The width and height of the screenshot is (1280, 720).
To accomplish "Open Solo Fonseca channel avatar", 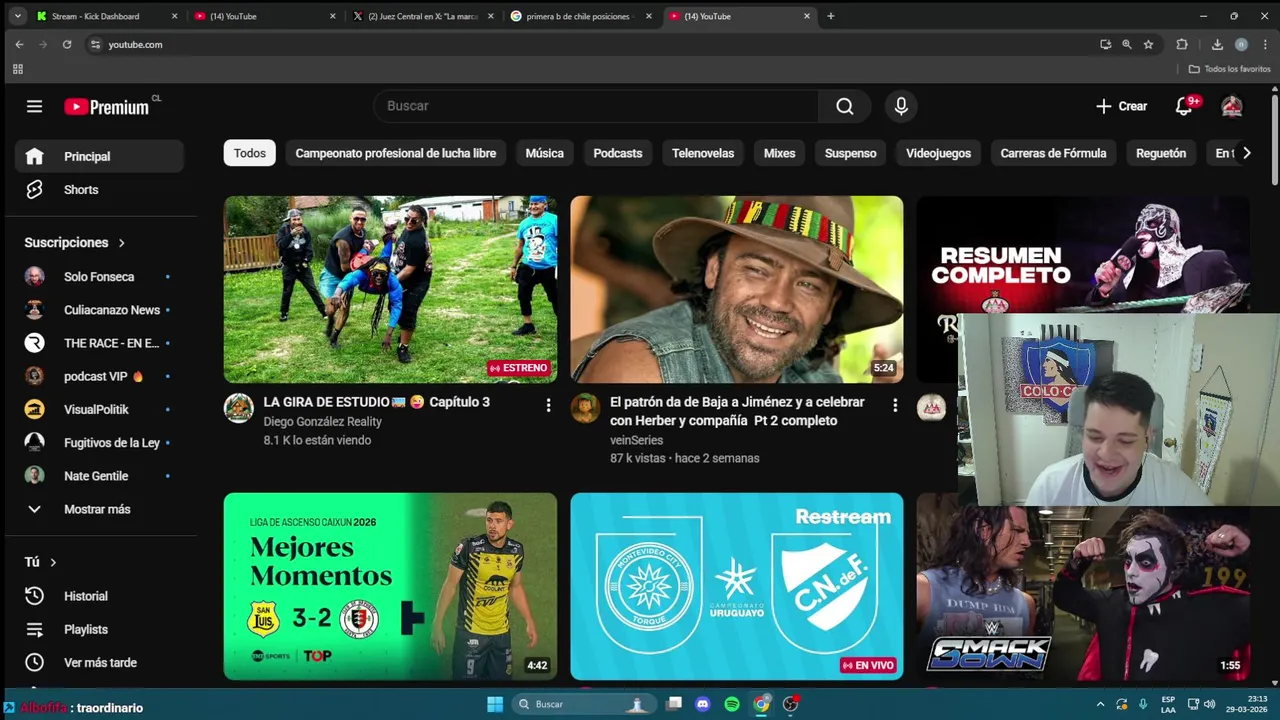I will click(x=34, y=277).
